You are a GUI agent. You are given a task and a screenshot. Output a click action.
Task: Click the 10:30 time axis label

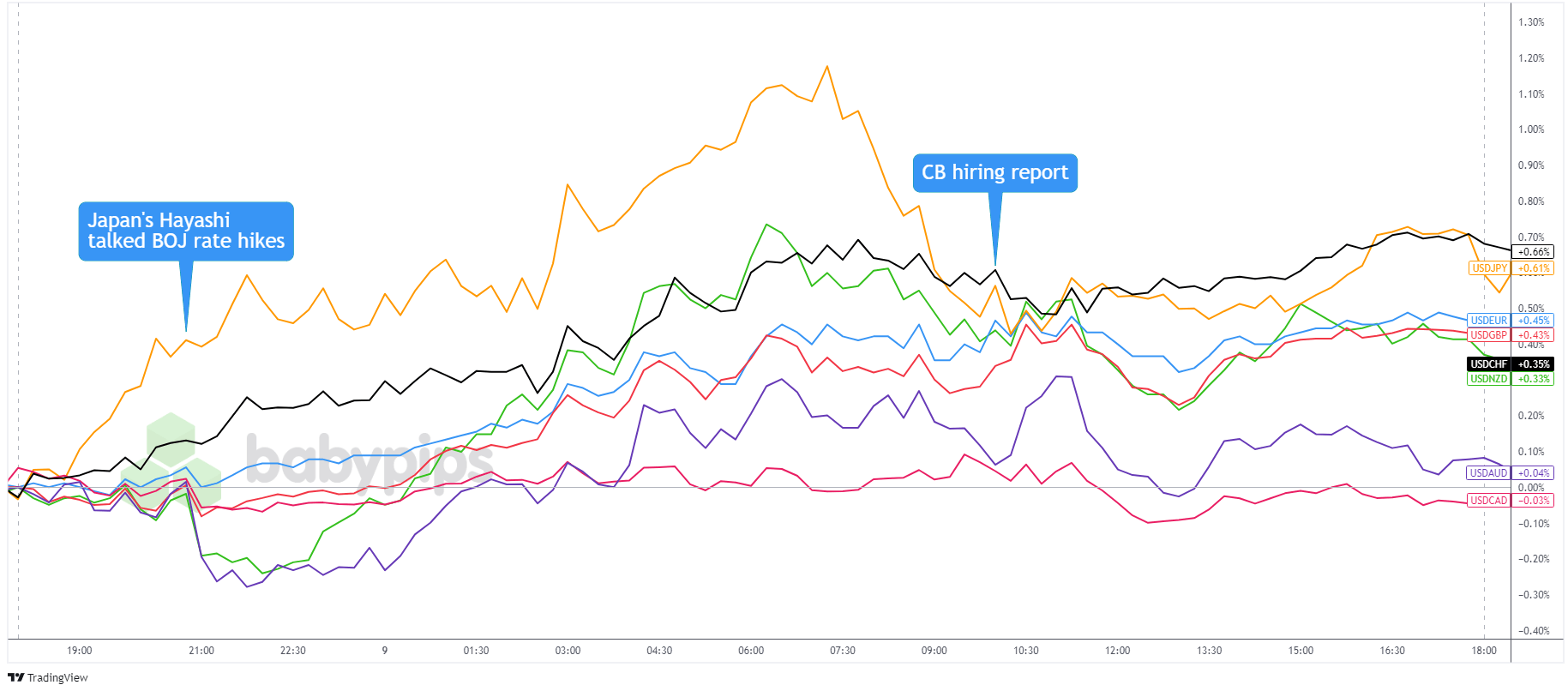[1026, 651]
